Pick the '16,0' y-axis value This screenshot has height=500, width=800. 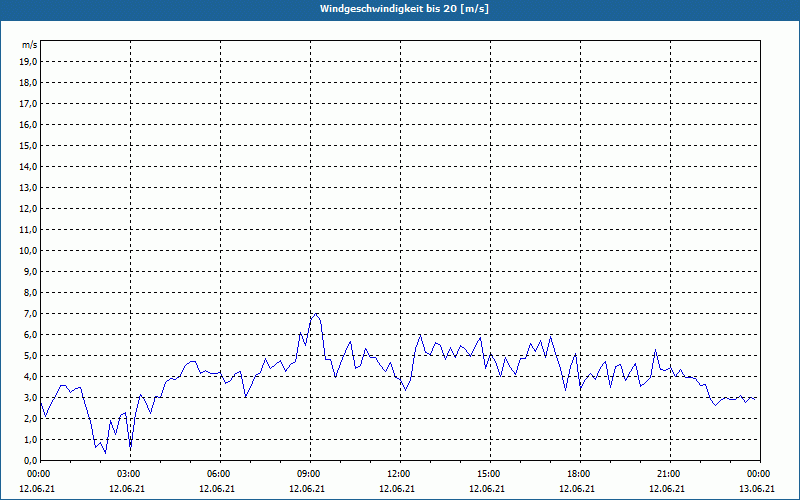[29, 124]
